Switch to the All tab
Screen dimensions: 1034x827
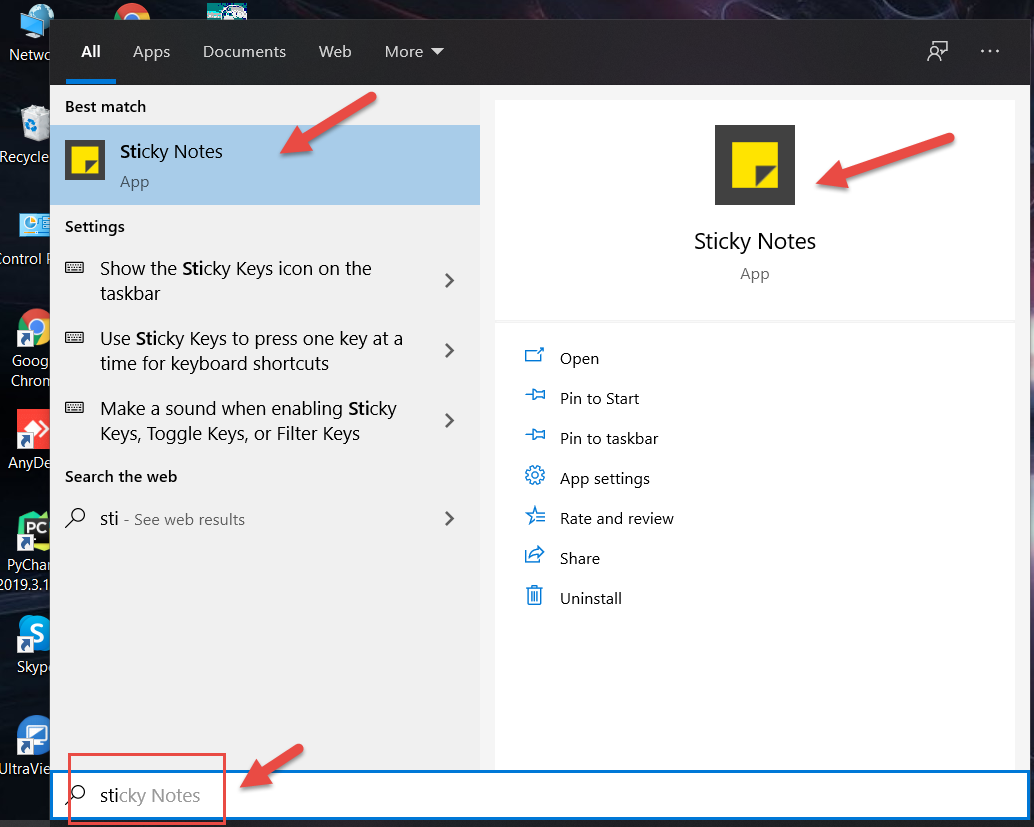91,51
